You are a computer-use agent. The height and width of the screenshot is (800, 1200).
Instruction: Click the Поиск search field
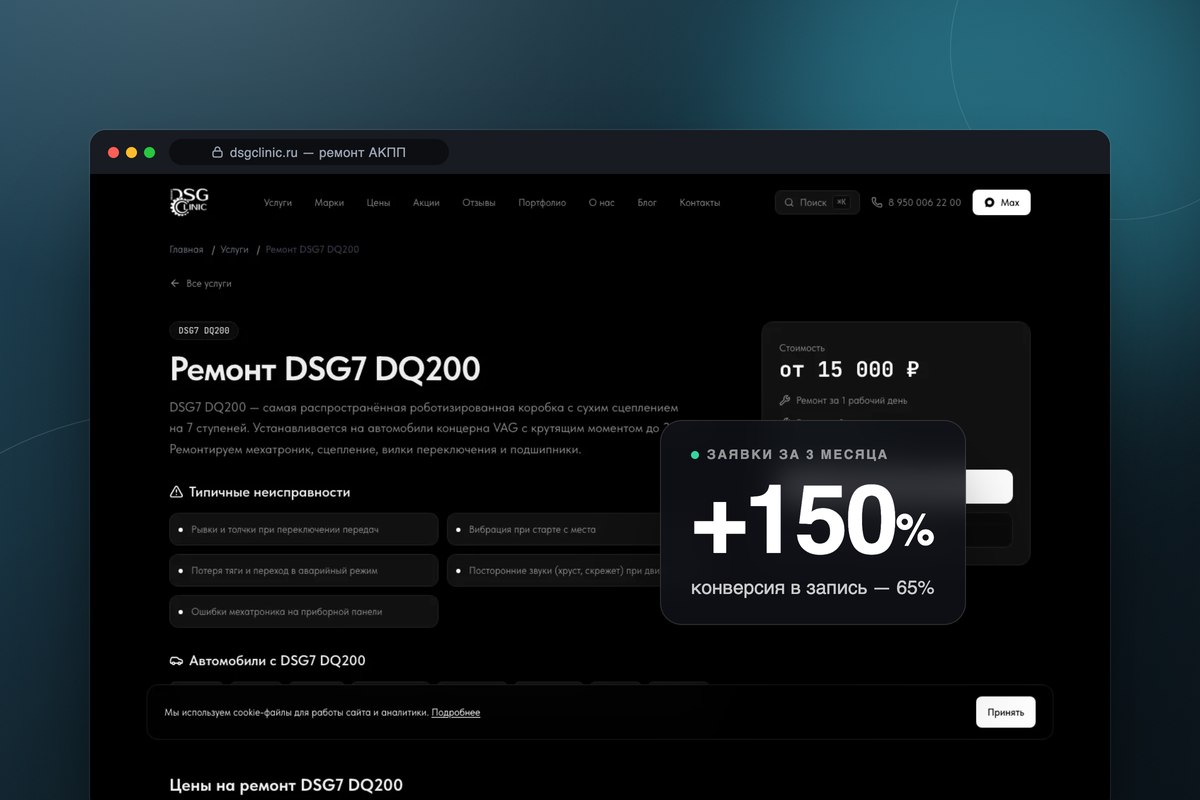817,202
